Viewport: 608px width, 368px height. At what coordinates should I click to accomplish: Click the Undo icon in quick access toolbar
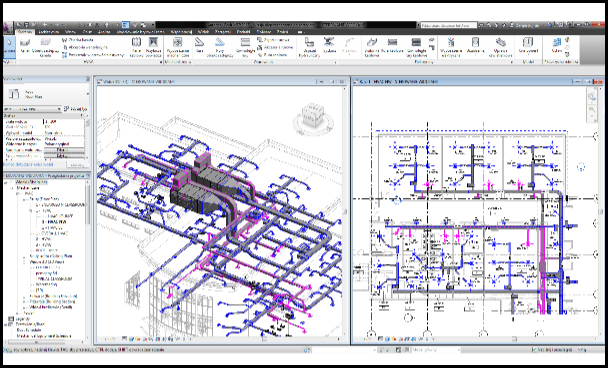pos(45,25)
